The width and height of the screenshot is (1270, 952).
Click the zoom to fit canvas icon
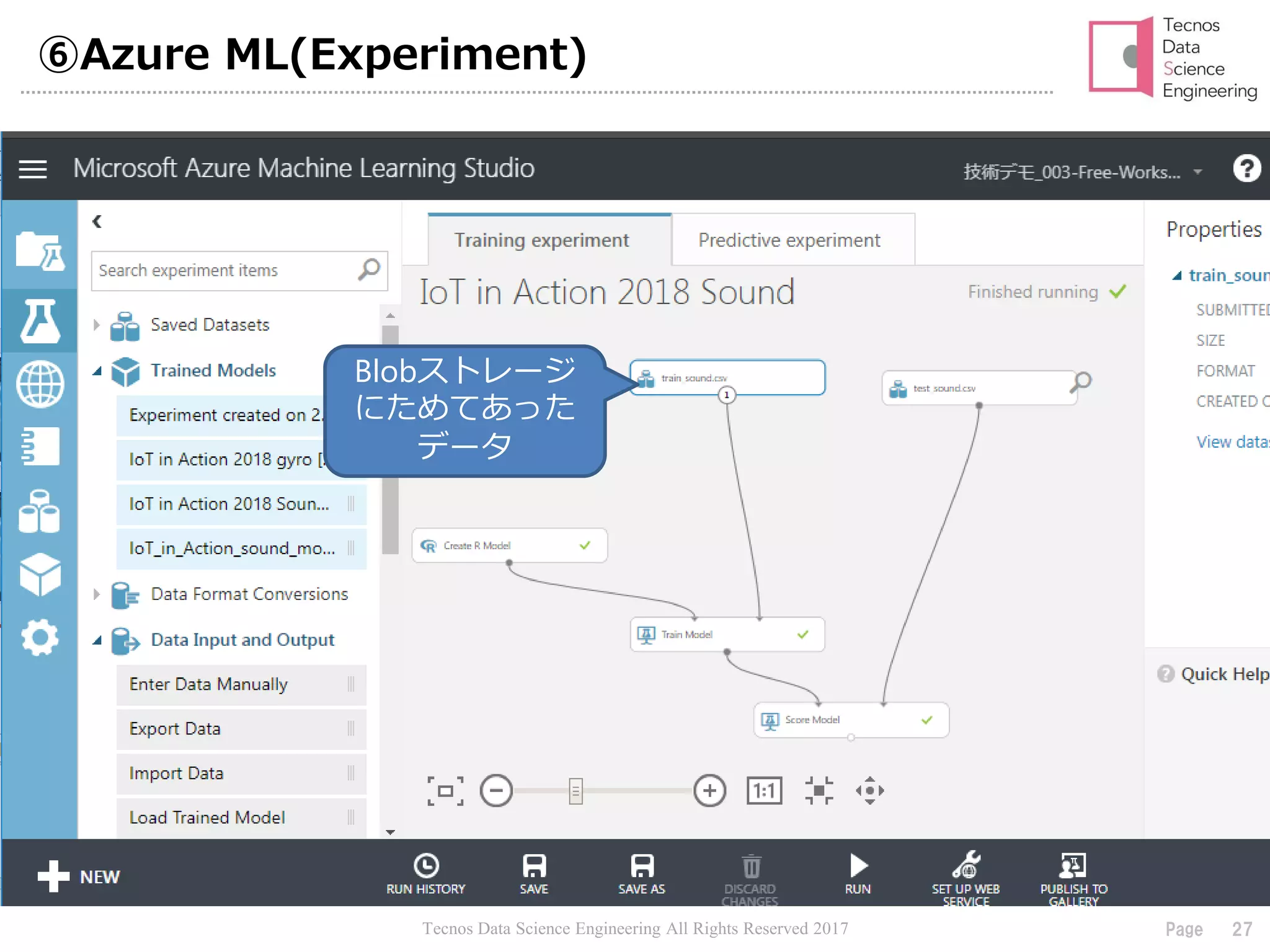445,791
